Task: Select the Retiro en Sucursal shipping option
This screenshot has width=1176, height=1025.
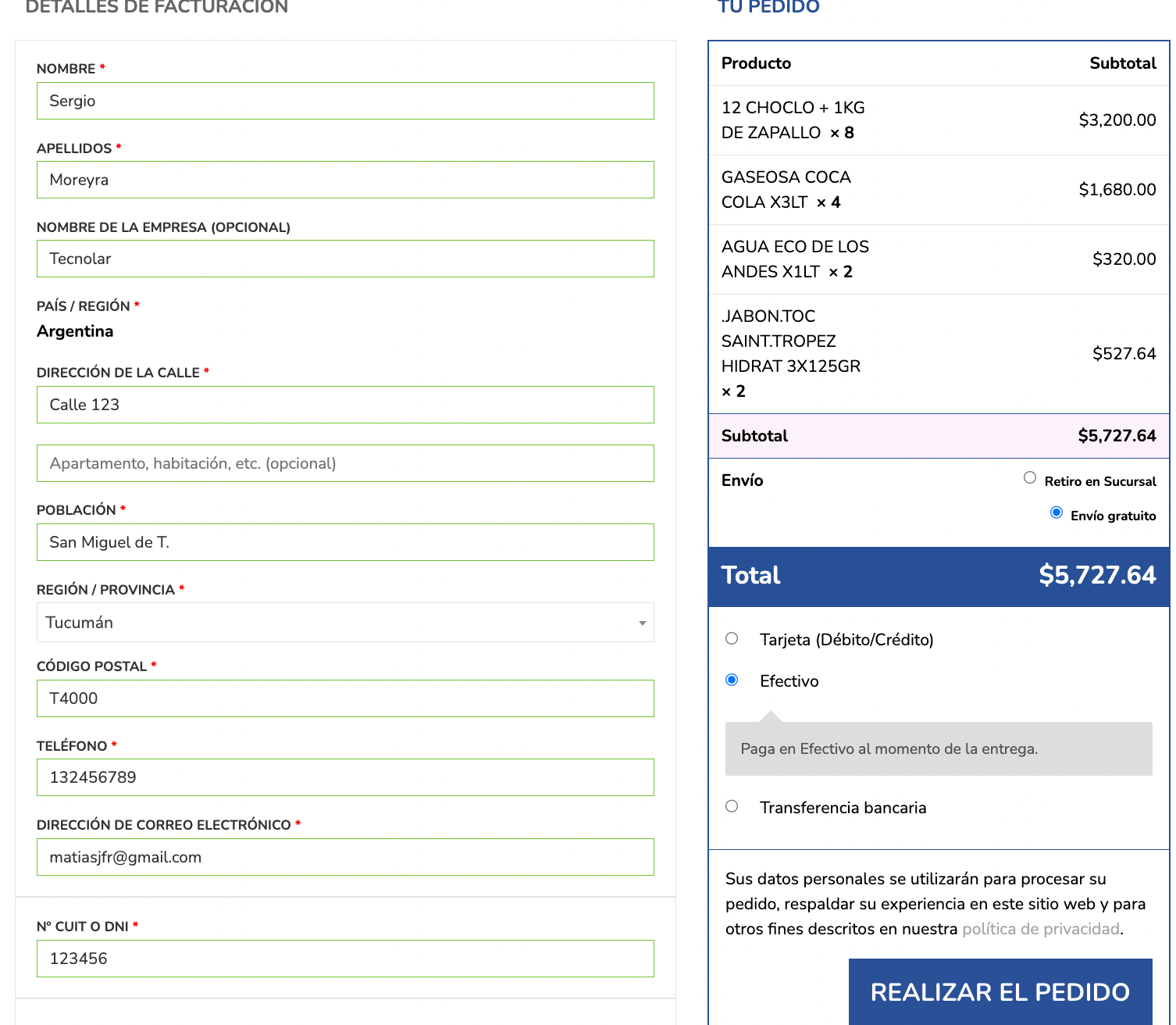Action: [1030, 478]
